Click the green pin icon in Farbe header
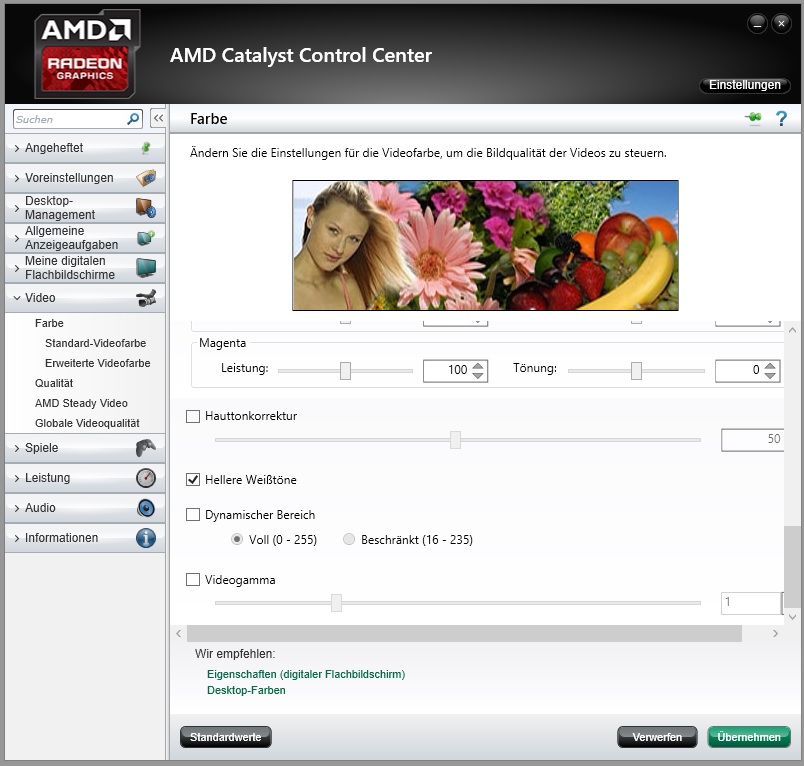Screen dimensions: 804x766 (x=753, y=118)
